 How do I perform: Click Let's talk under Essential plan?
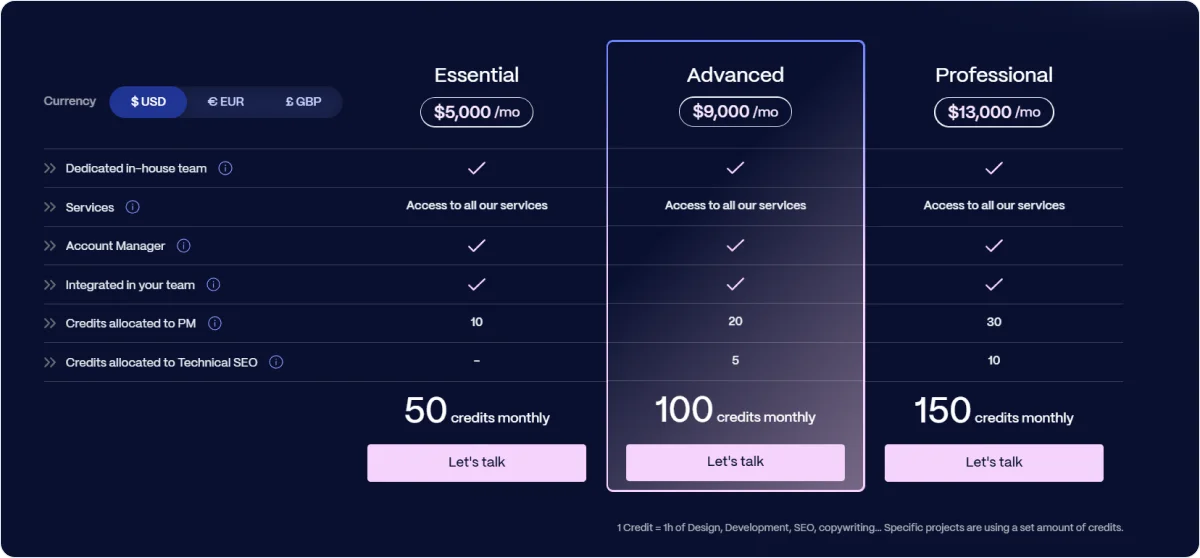click(477, 463)
